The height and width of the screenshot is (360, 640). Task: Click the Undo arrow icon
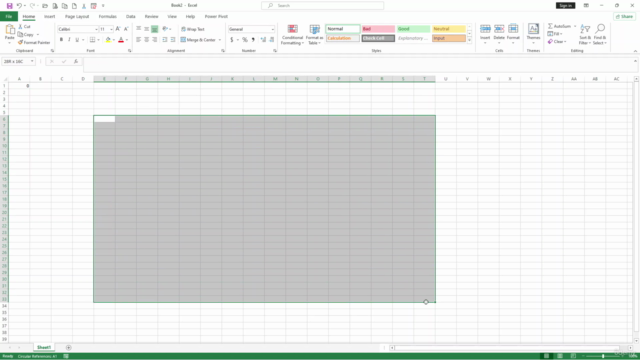pyautogui.click(x=19, y=6)
